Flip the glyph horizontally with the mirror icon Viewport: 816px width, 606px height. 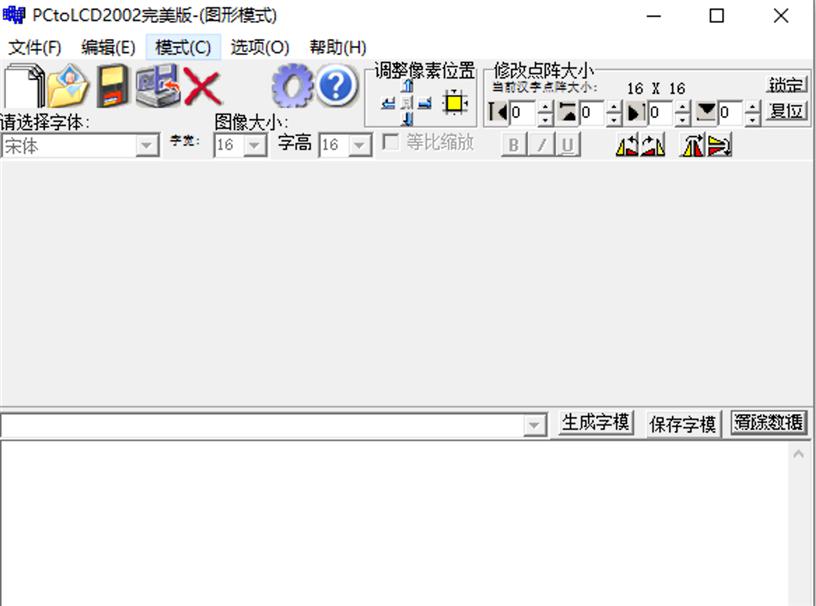click(x=692, y=145)
